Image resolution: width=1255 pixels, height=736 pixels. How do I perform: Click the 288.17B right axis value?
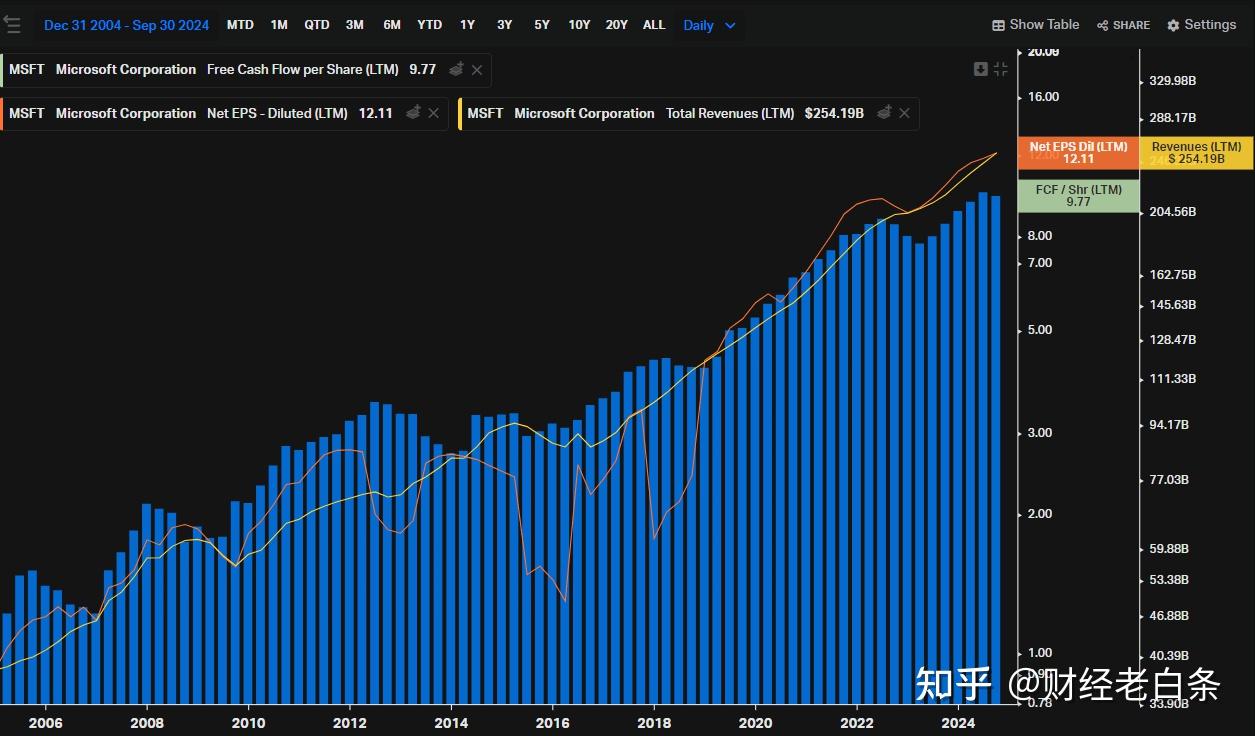[x=1173, y=118]
